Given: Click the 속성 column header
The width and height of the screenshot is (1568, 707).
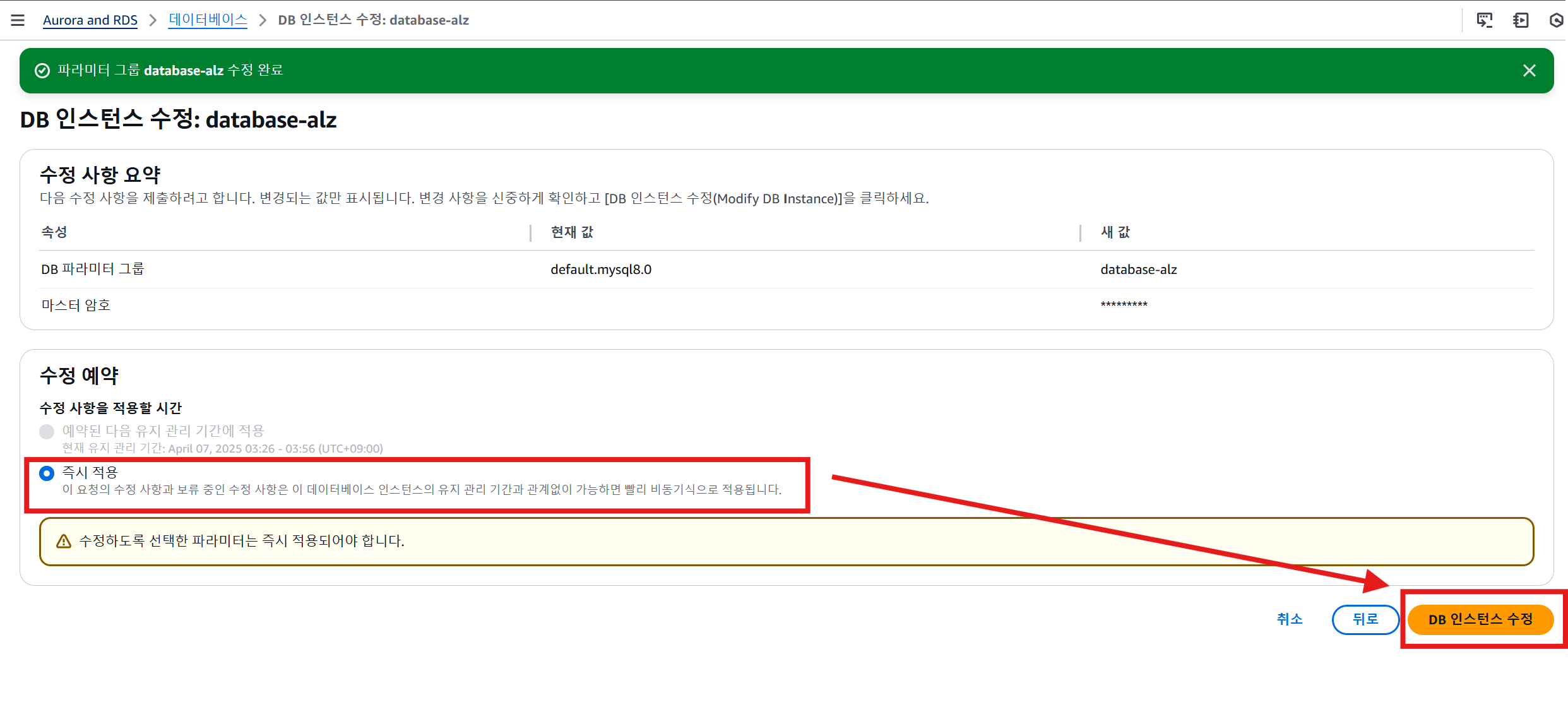Looking at the screenshot, I should click(x=54, y=232).
